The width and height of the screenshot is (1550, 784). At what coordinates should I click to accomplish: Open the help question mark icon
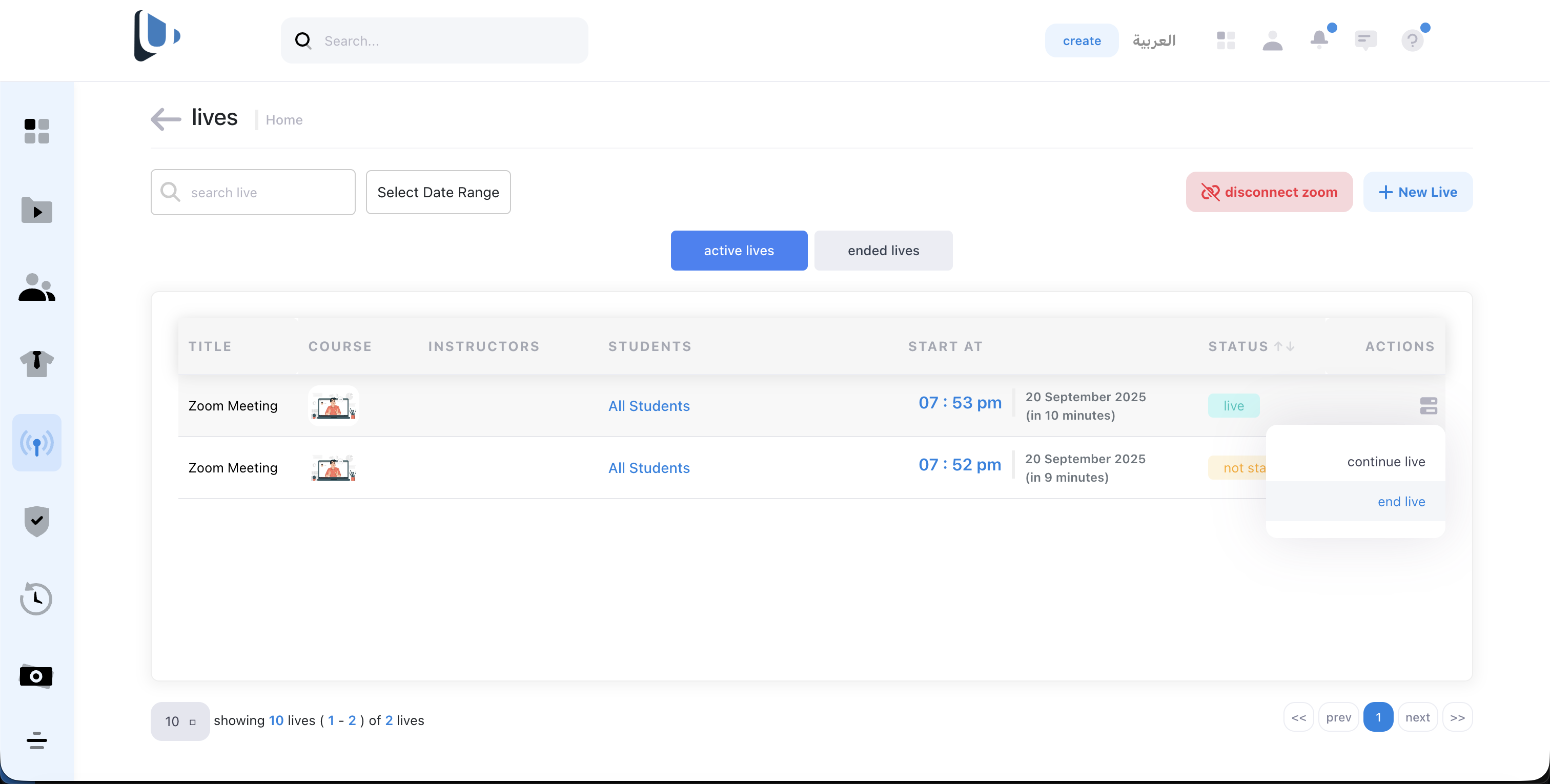coord(1412,40)
